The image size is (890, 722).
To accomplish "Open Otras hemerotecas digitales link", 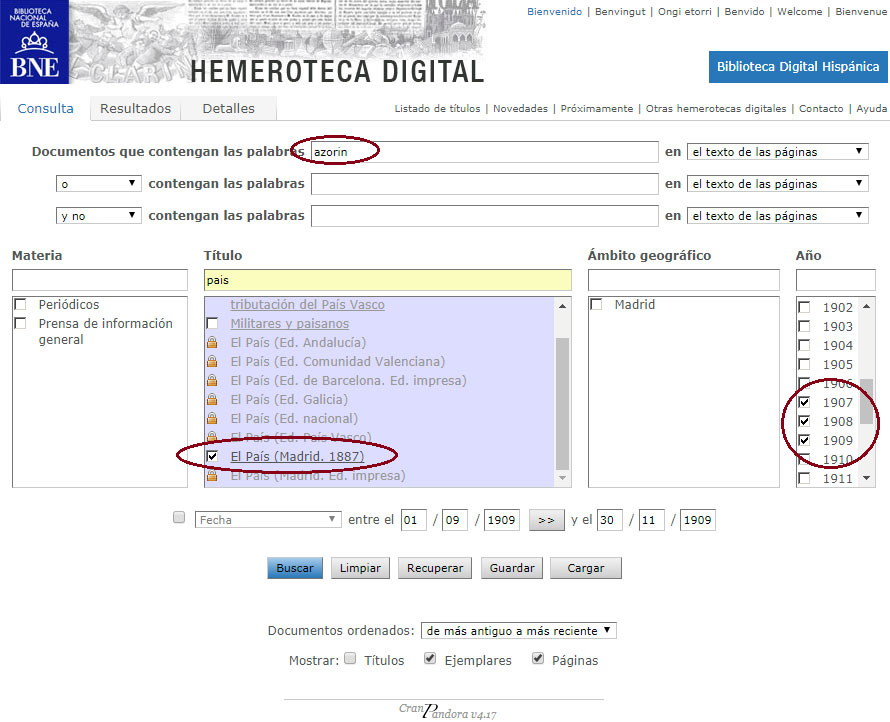I will [716, 108].
